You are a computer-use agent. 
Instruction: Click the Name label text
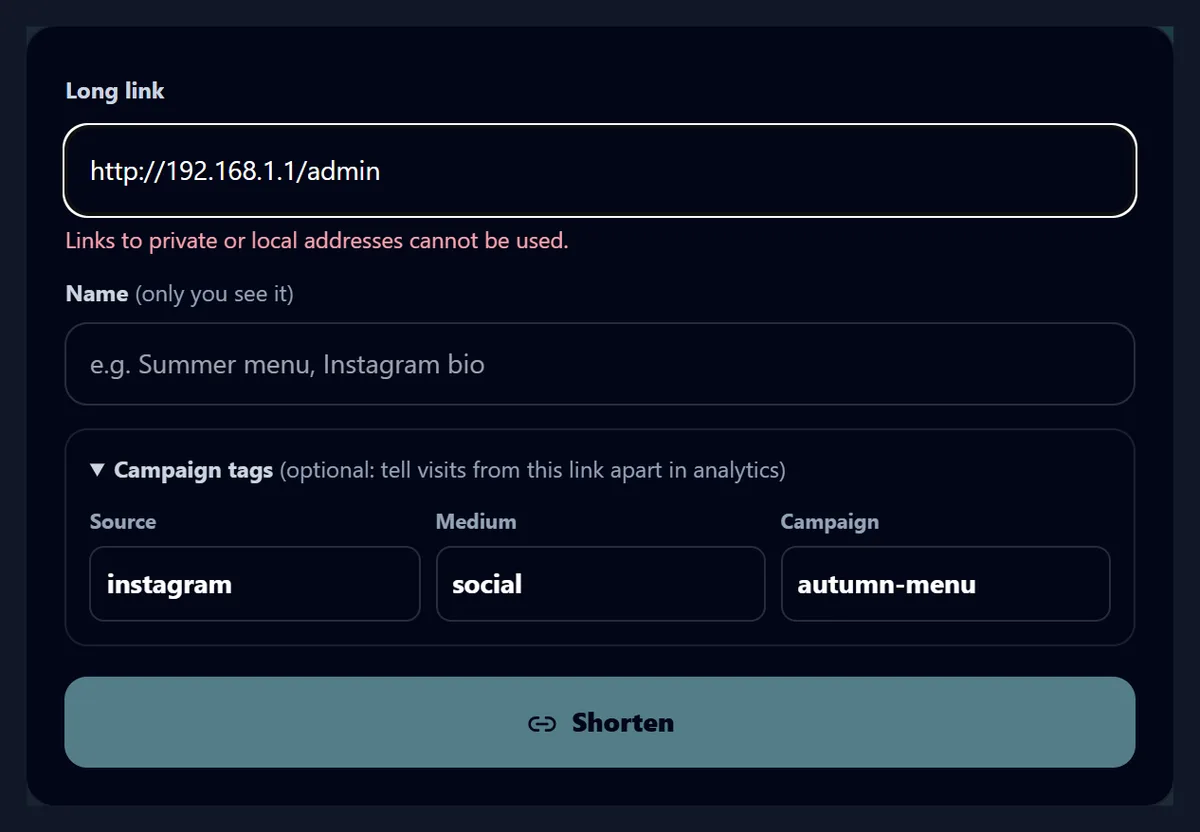coord(97,294)
